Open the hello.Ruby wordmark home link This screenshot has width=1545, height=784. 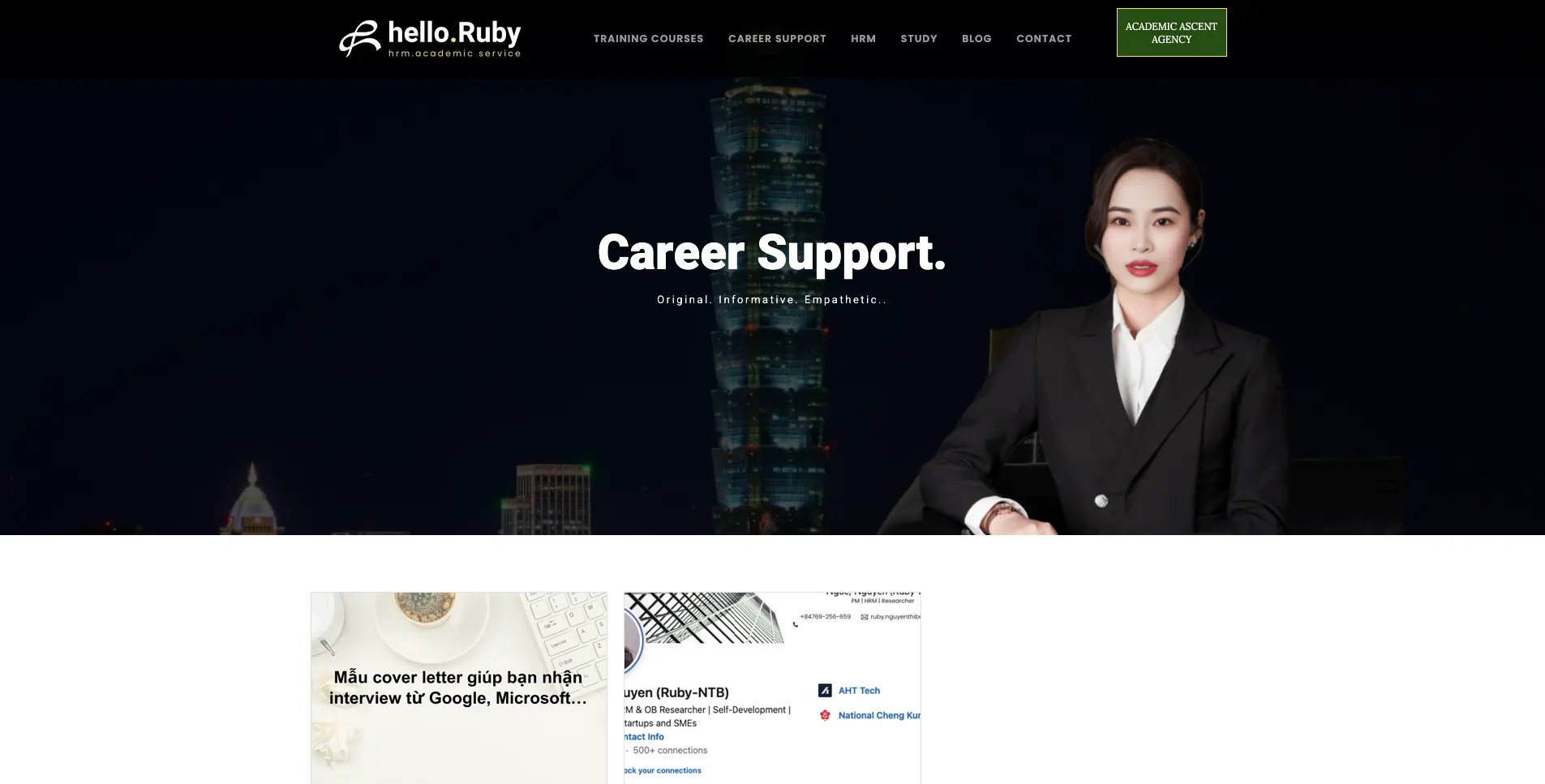click(454, 38)
